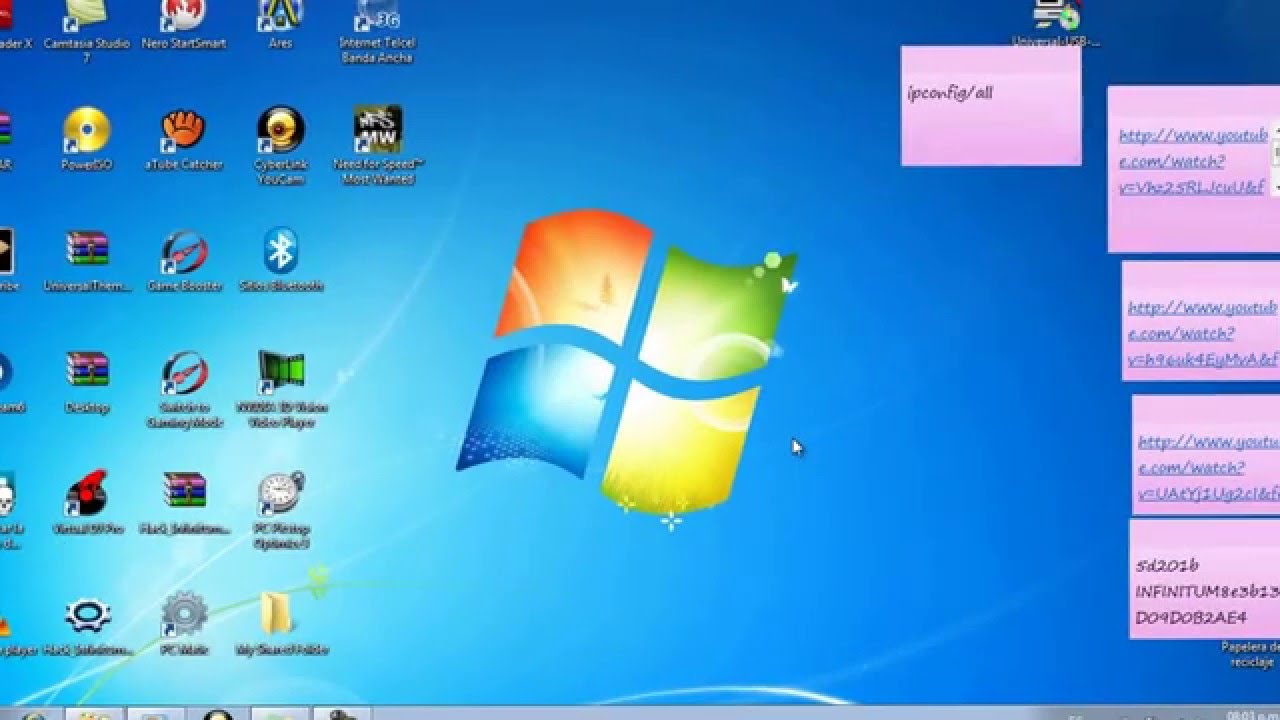This screenshot has height=720, width=1280.
Task: Open the Game Booster shortcut
Action: click(x=184, y=262)
